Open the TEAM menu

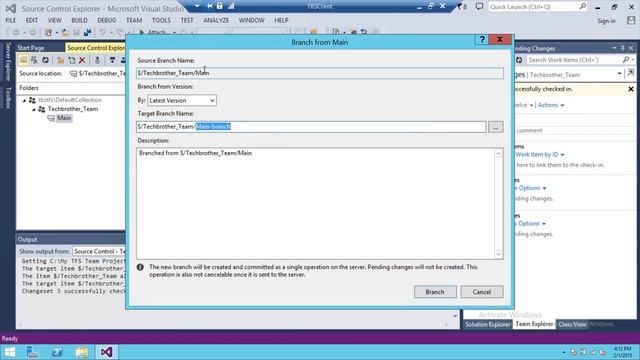(x=134, y=20)
